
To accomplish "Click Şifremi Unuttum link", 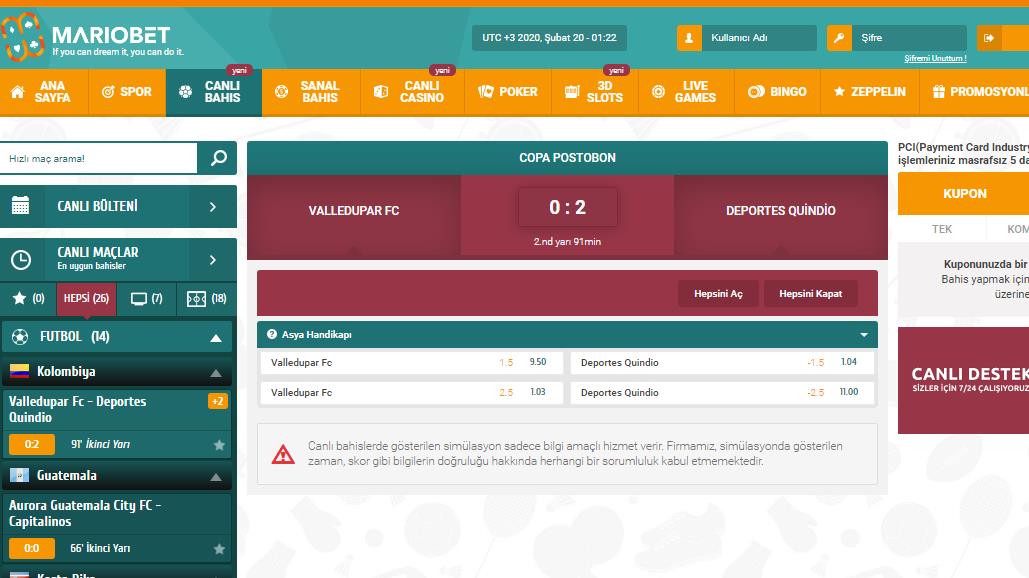I will pos(934,58).
